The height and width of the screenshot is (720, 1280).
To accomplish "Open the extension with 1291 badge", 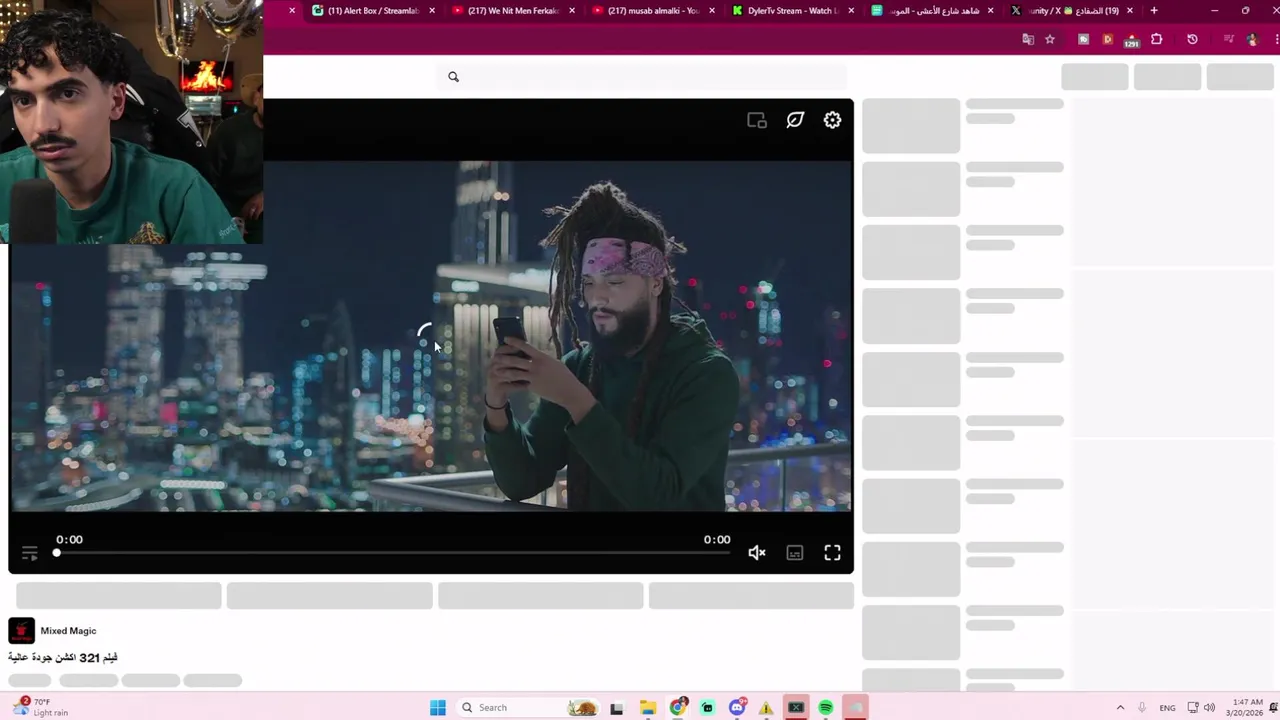I will pyautogui.click(x=1132, y=40).
